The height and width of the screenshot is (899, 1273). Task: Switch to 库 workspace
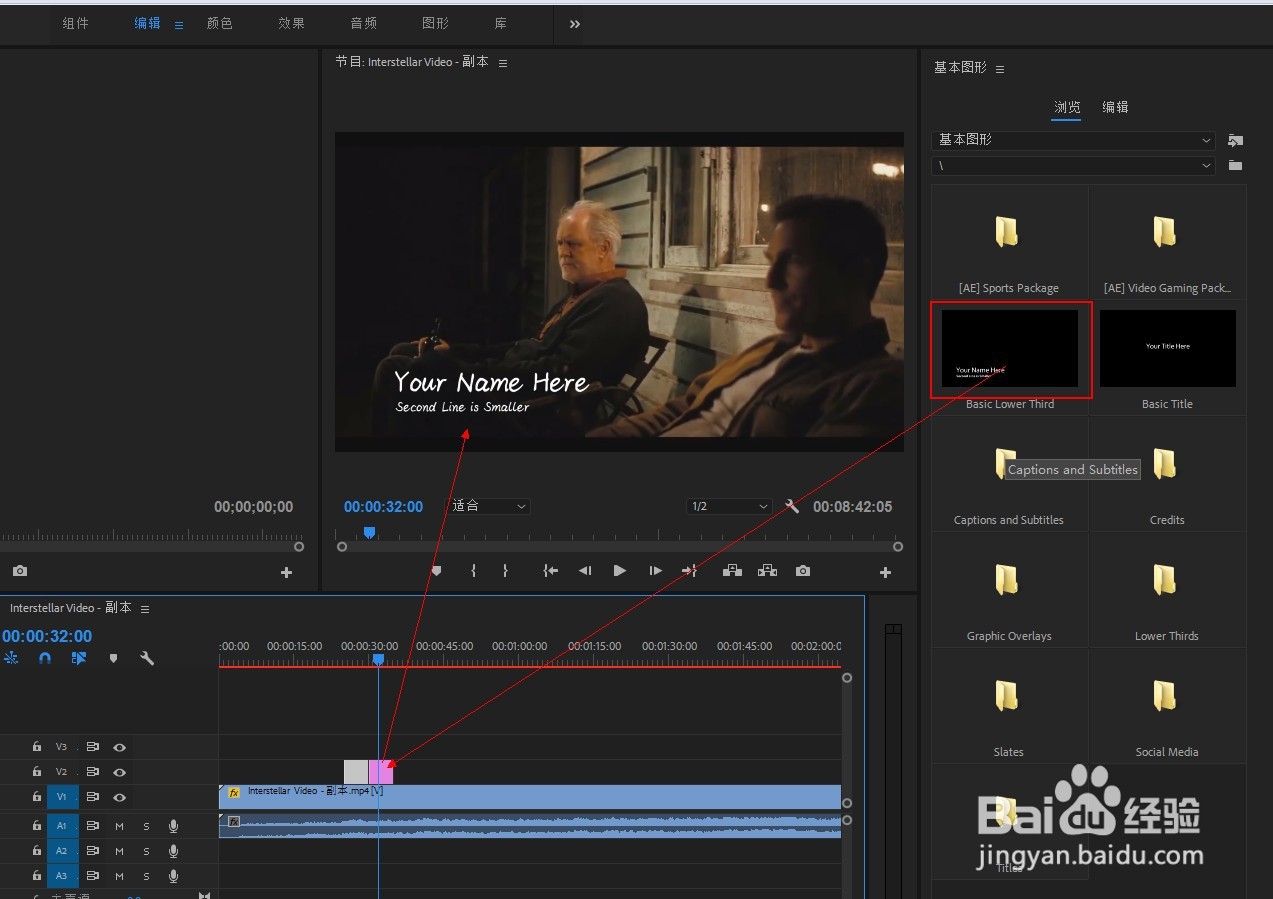[501, 23]
